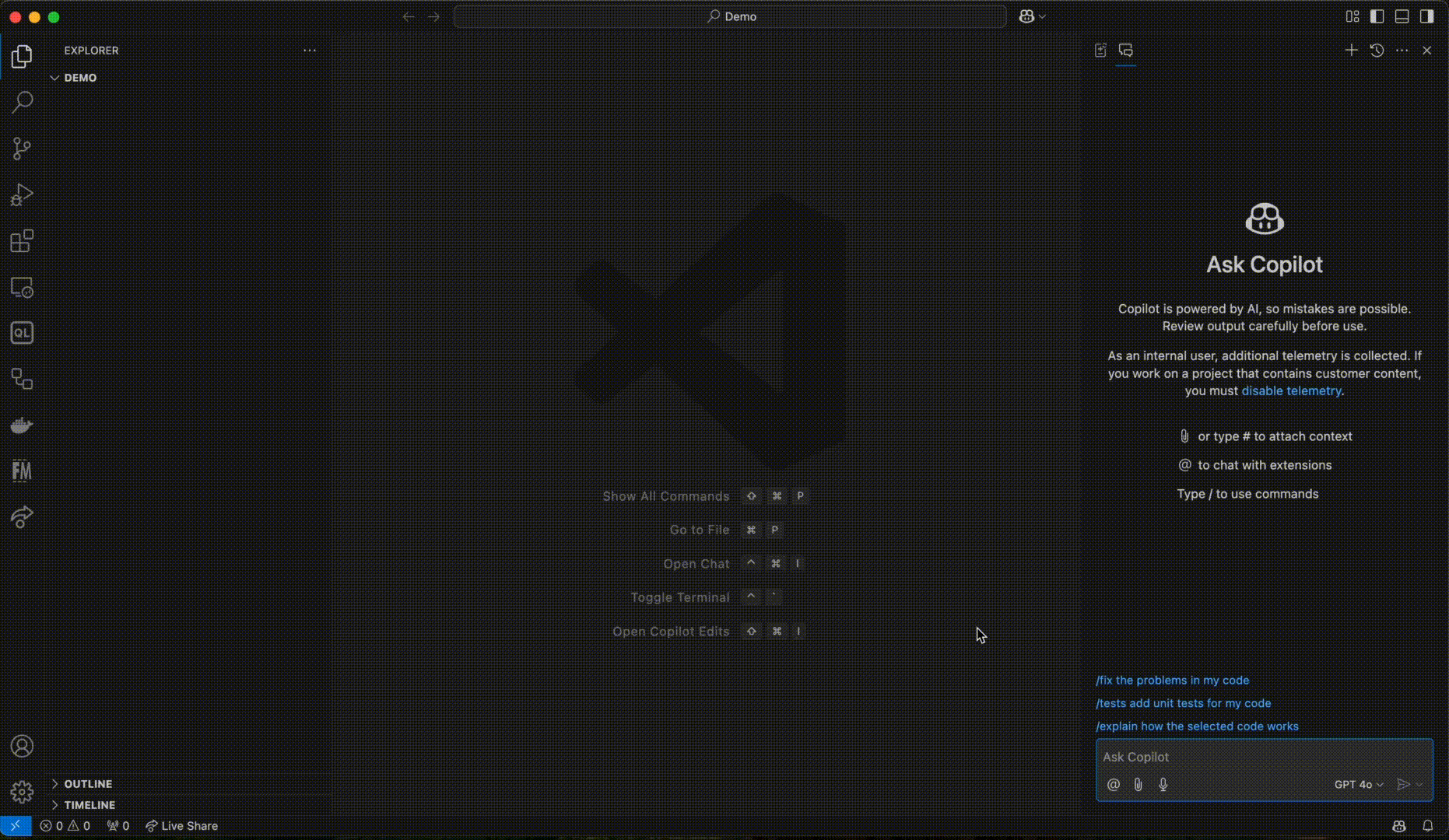Click Live Share in status bar
The height and width of the screenshot is (840, 1449).
click(181, 826)
